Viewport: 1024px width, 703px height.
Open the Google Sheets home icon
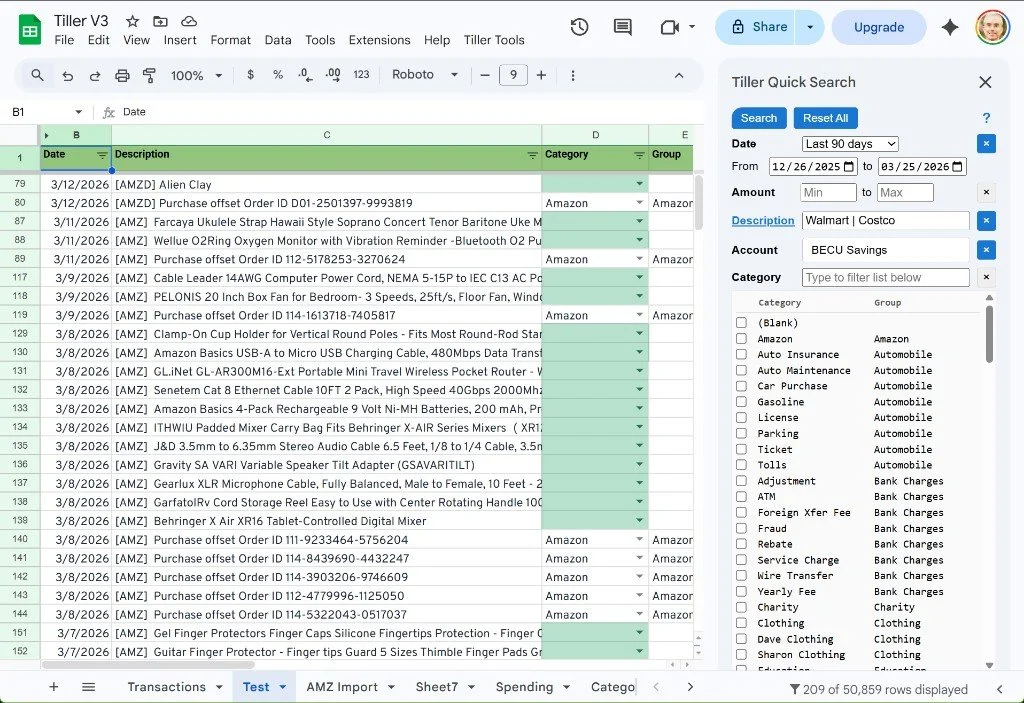coord(30,30)
